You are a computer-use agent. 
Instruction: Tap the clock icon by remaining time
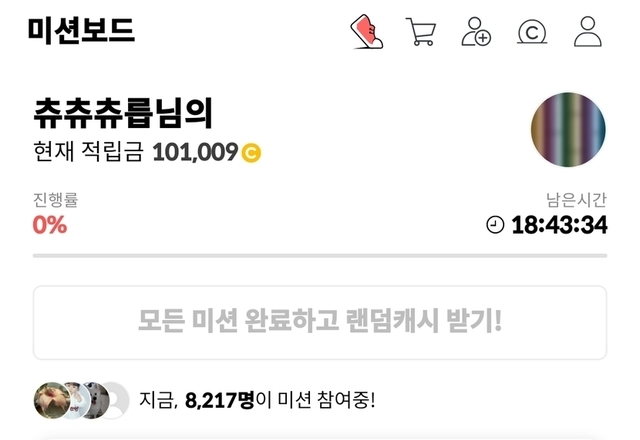[495, 225]
